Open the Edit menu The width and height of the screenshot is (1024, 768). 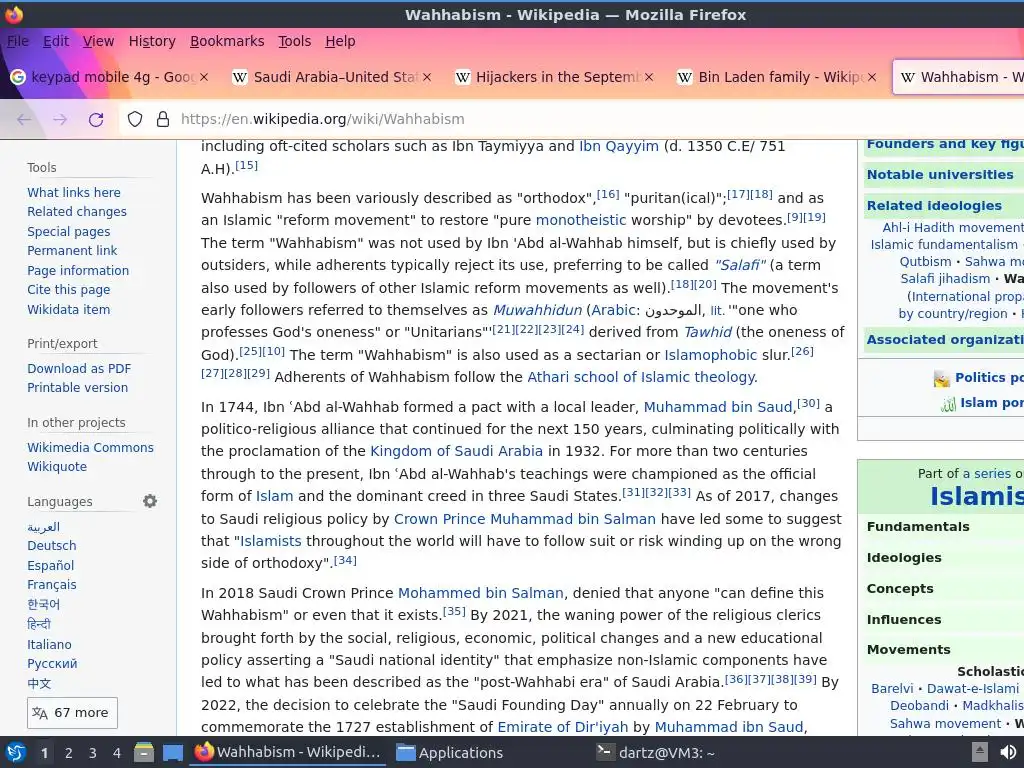pyautogui.click(x=56, y=41)
